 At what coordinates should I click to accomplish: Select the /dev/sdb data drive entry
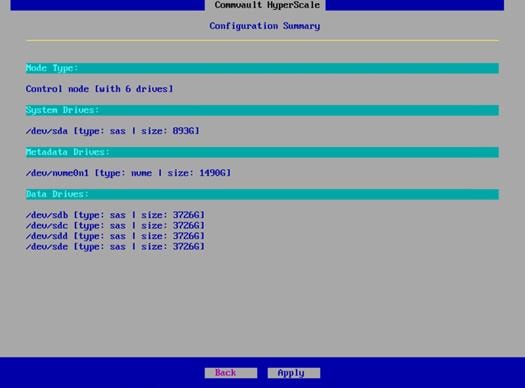pos(116,215)
